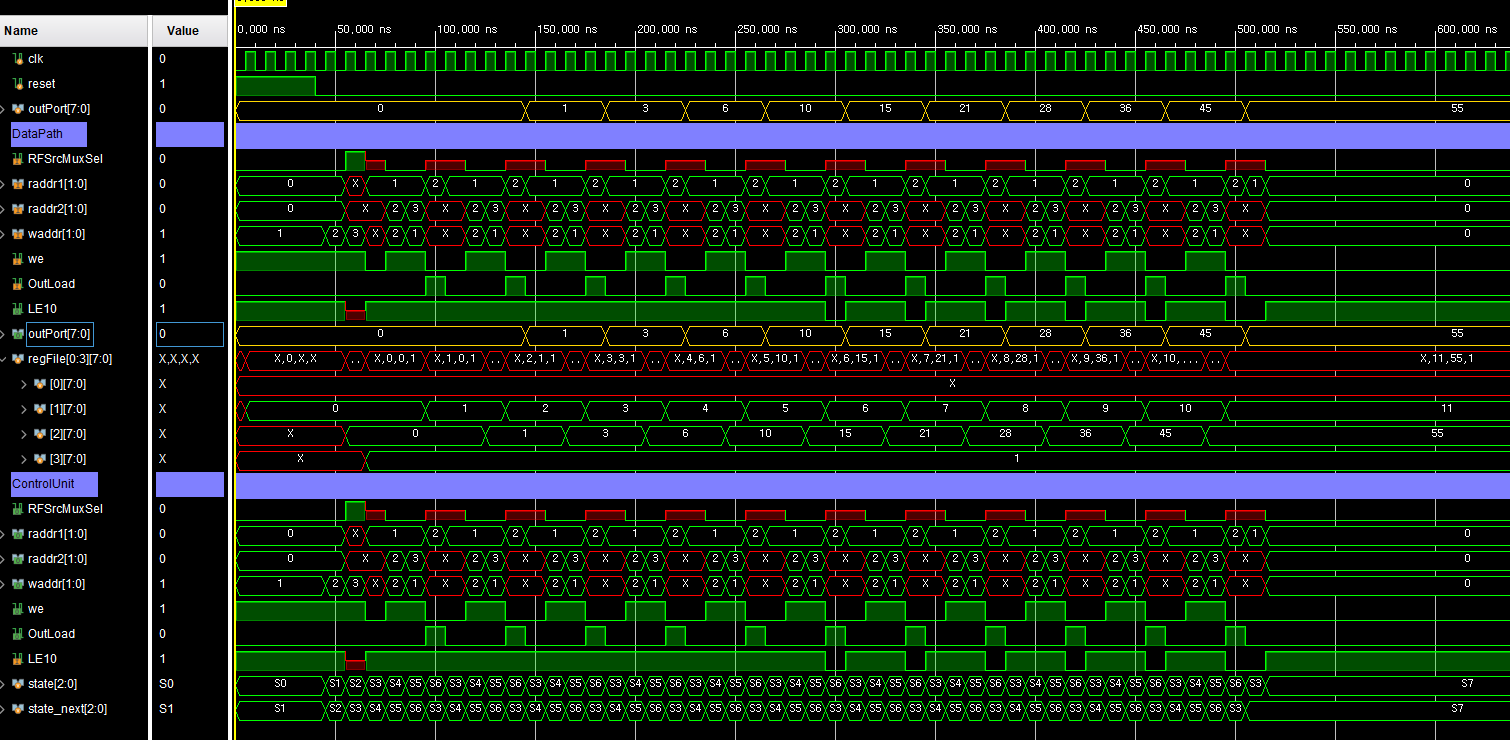Expand raddr2[1:0] under ControlUnit
Viewport: 1510px width, 740px height.
(x=4, y=559)
